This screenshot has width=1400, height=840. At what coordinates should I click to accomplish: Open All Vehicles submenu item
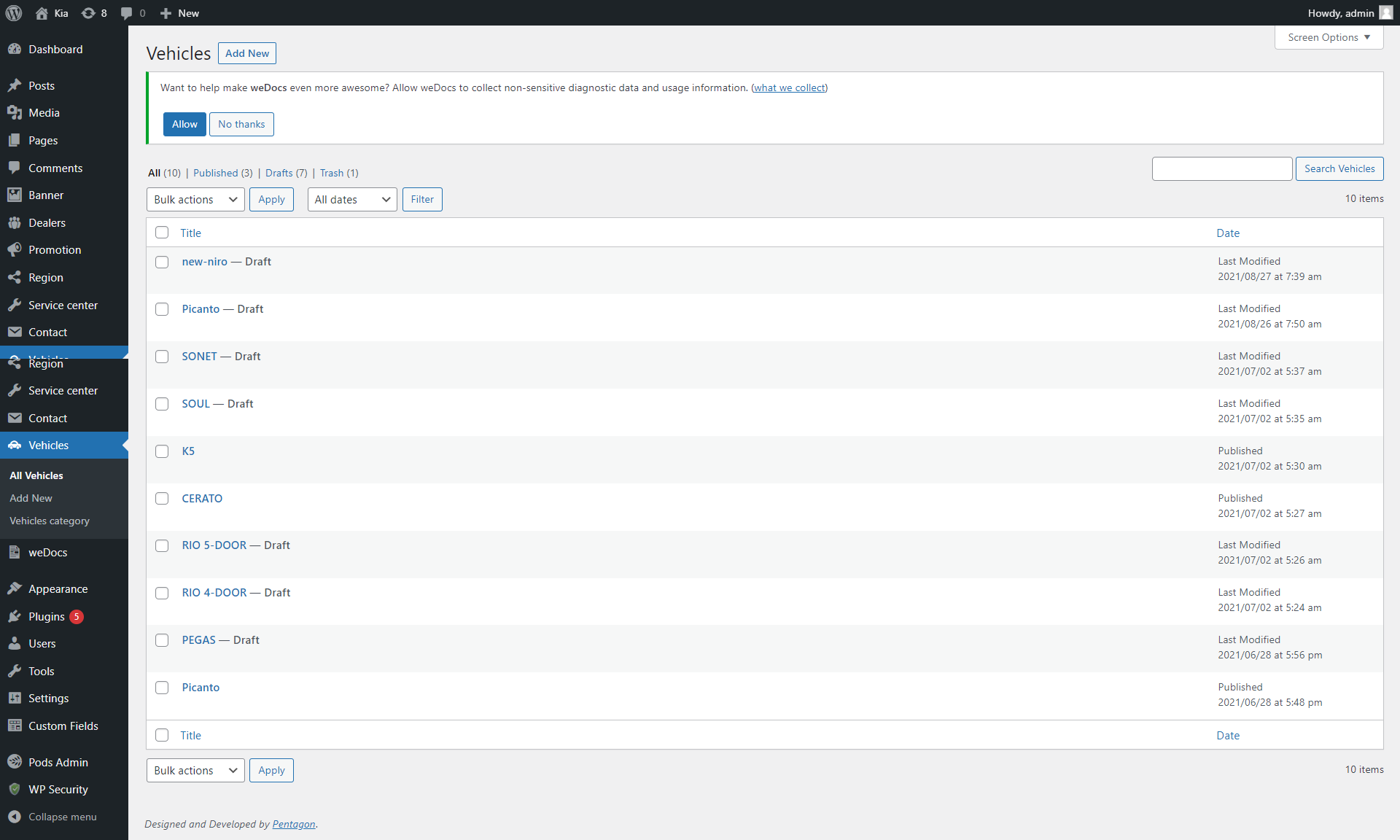(x=36, y=475)
